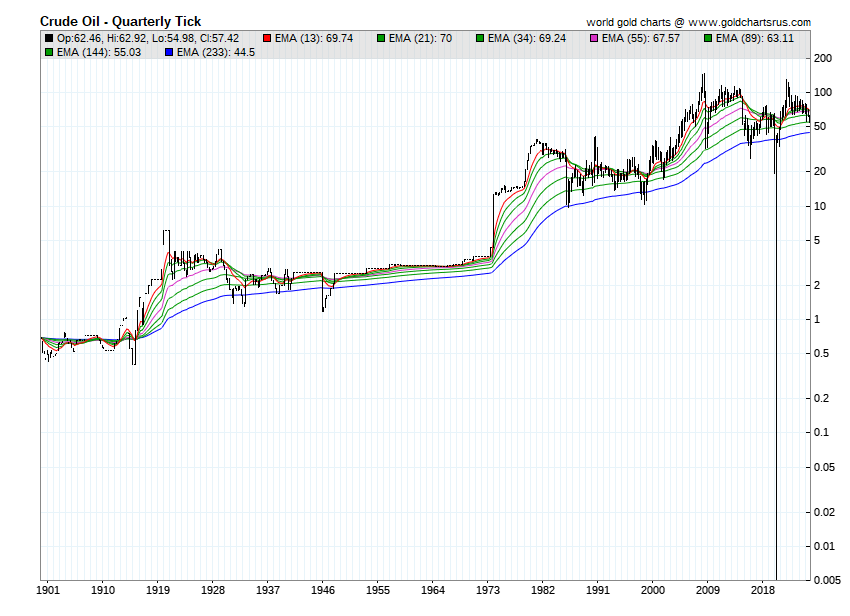Viewport: 850px width, 616px height.
Task: Click the Op/Hi/Lo/Cl price readout text
Action: 148,38
